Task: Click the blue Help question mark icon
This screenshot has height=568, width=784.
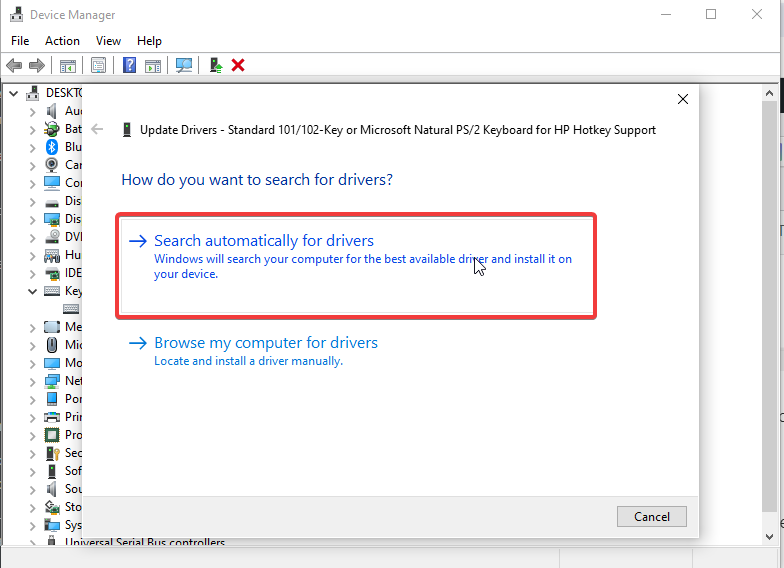Action: (x=130, y=66)
